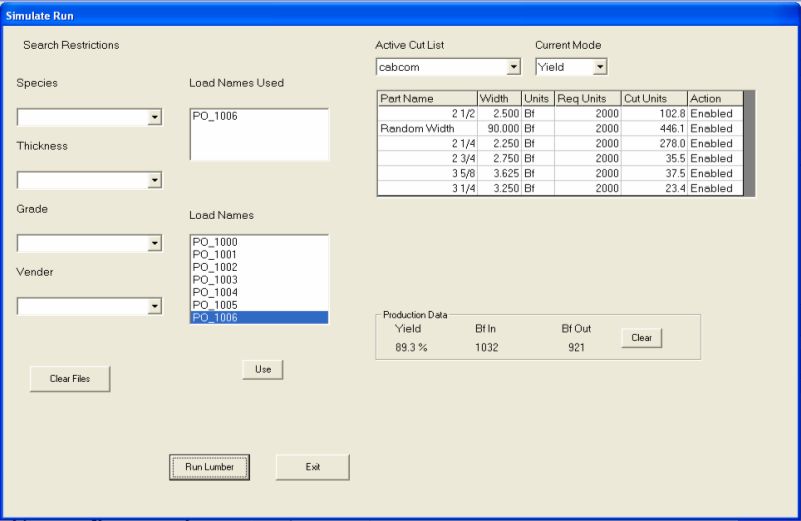
Task: Select highlighted PO_1006 in Load Names list
Action: [259, 317]
